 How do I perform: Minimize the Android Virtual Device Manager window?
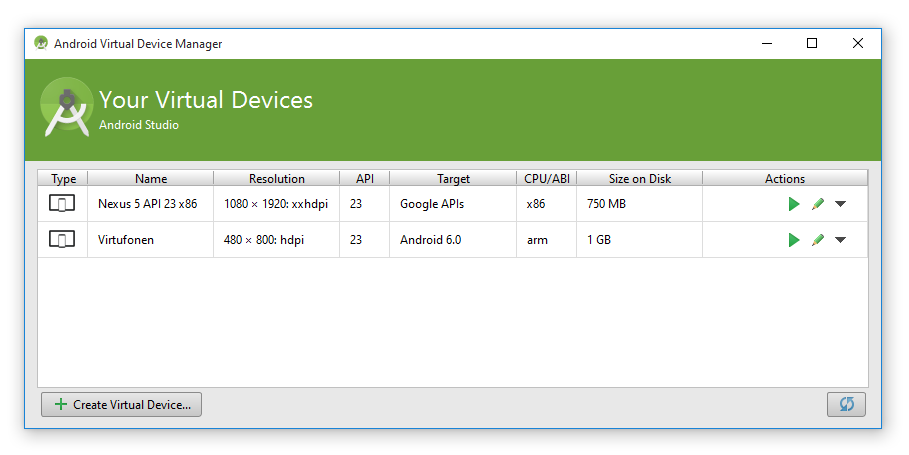click(767, 43)
